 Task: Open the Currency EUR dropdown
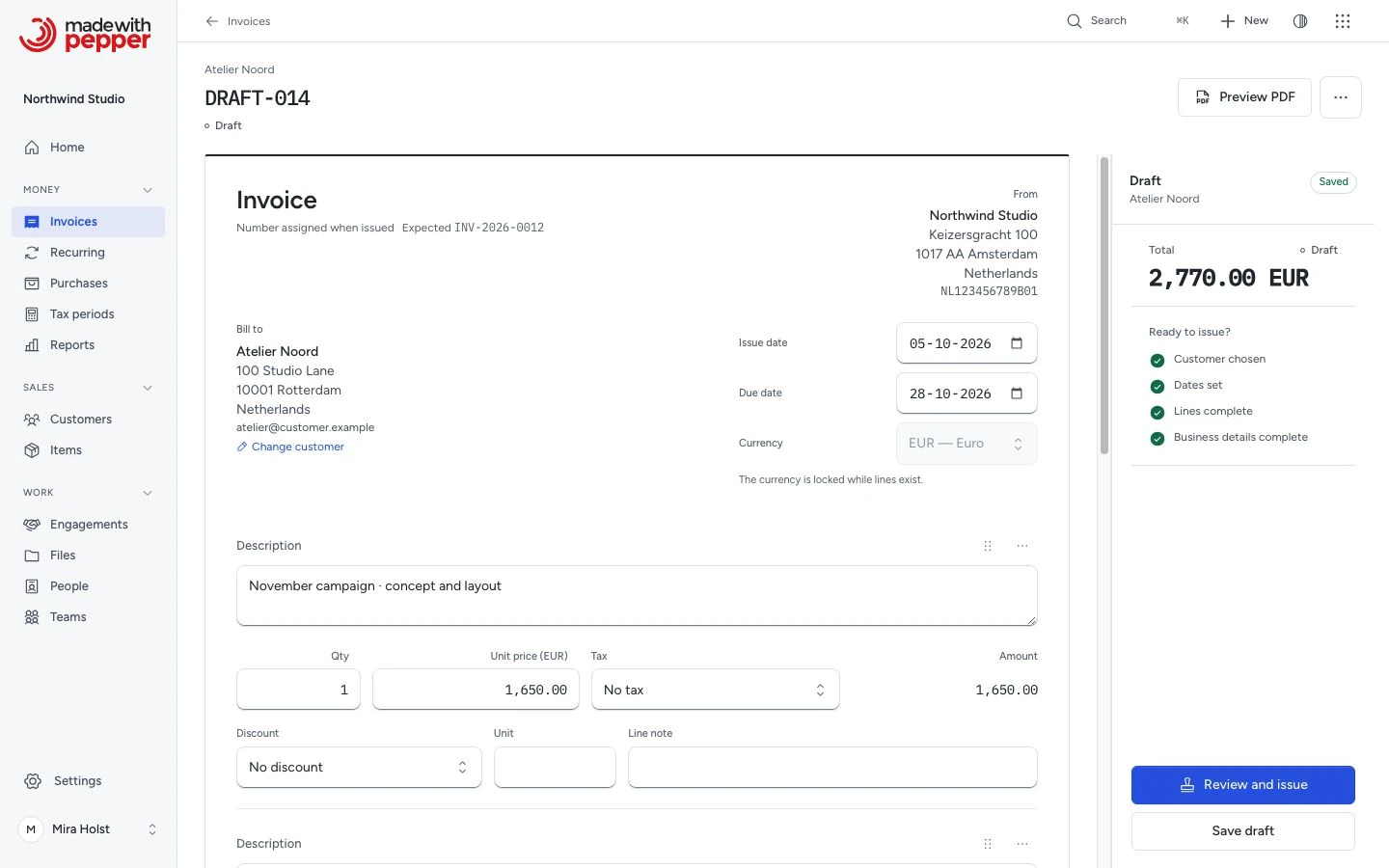coord(967,444)
